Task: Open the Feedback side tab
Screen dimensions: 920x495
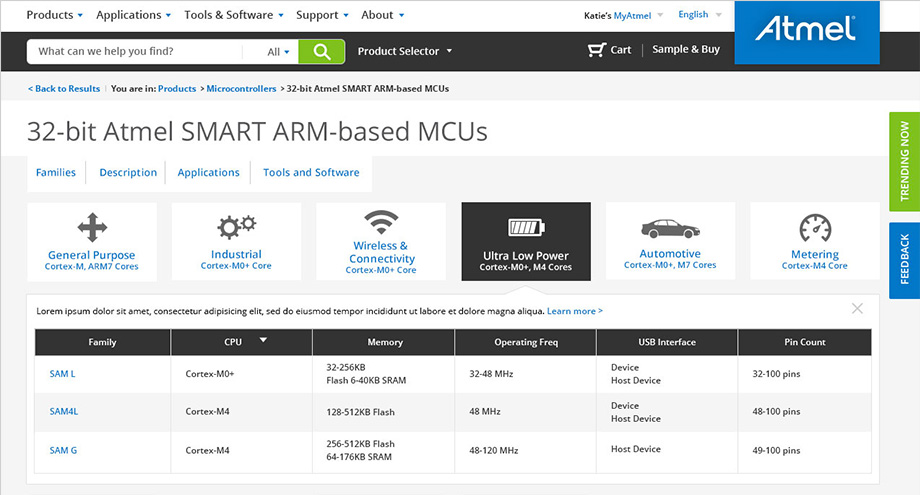Action: tap(904, 260)
